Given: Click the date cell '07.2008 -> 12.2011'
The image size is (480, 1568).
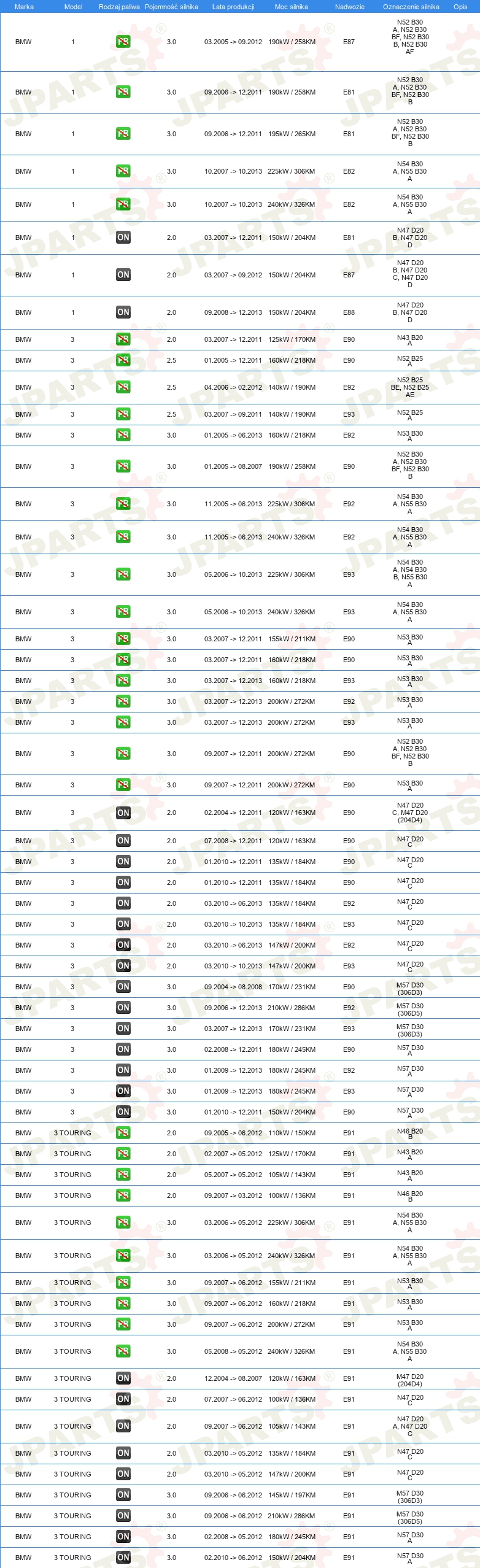Looking at the screenshot, I should [233, 841].
